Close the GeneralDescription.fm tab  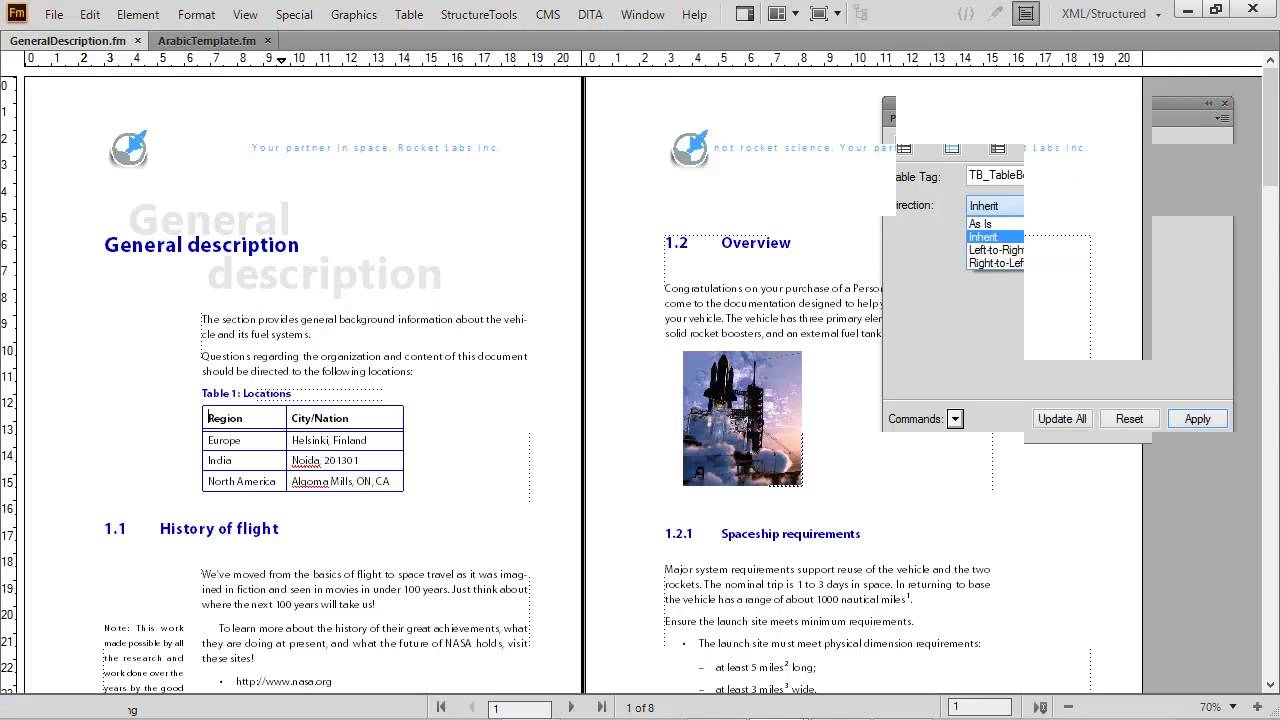pos(138,41)
